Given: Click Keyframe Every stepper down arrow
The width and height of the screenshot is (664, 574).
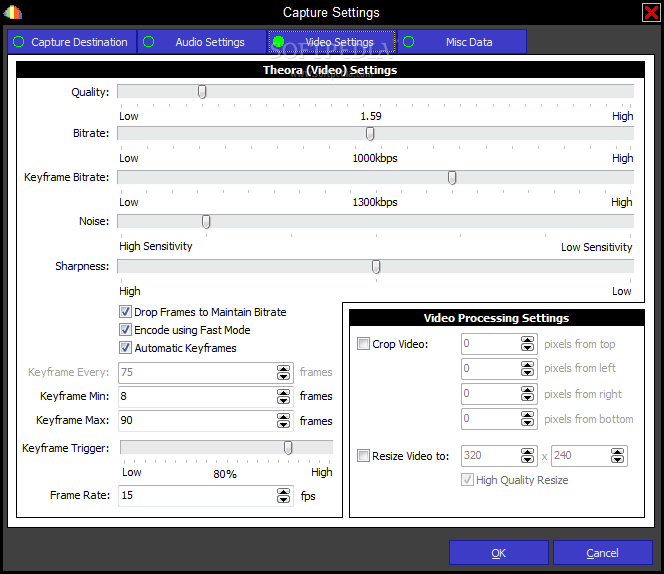Looking at the screenshot, I should point(283,377).
